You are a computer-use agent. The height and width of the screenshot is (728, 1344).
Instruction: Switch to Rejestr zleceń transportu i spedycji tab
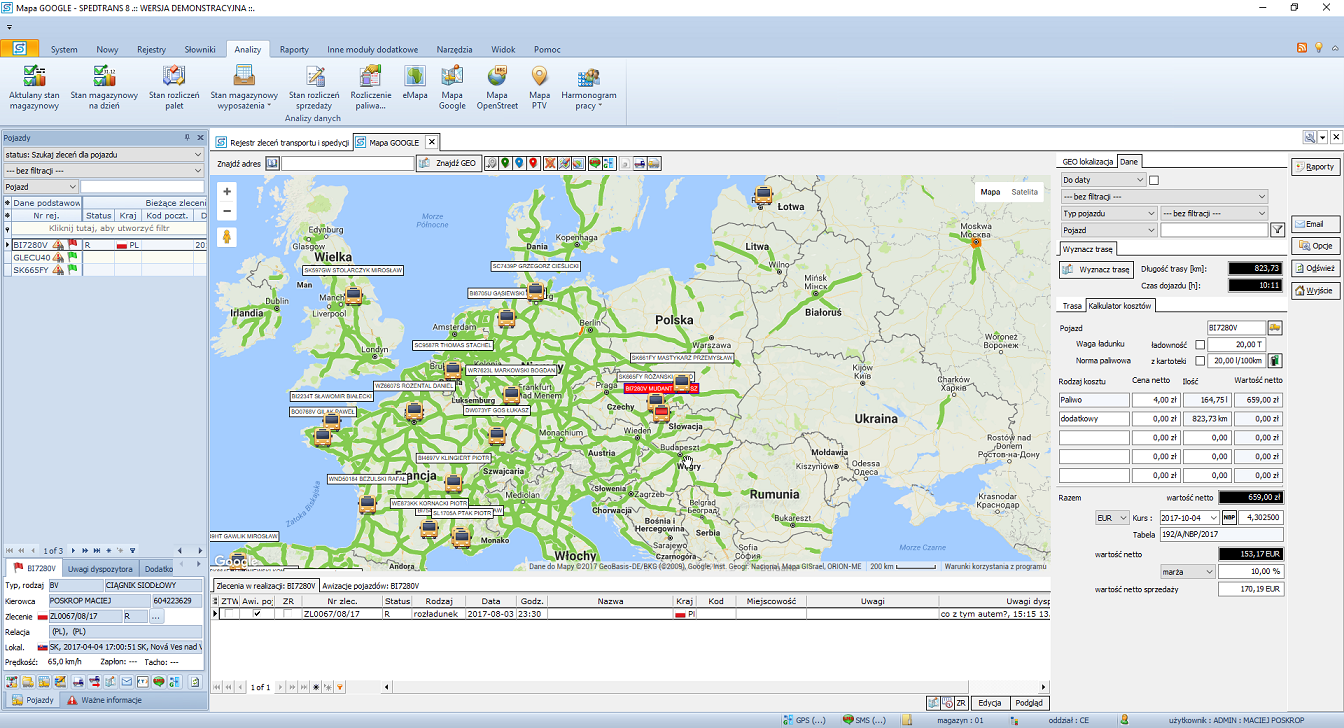pos(282,143)
